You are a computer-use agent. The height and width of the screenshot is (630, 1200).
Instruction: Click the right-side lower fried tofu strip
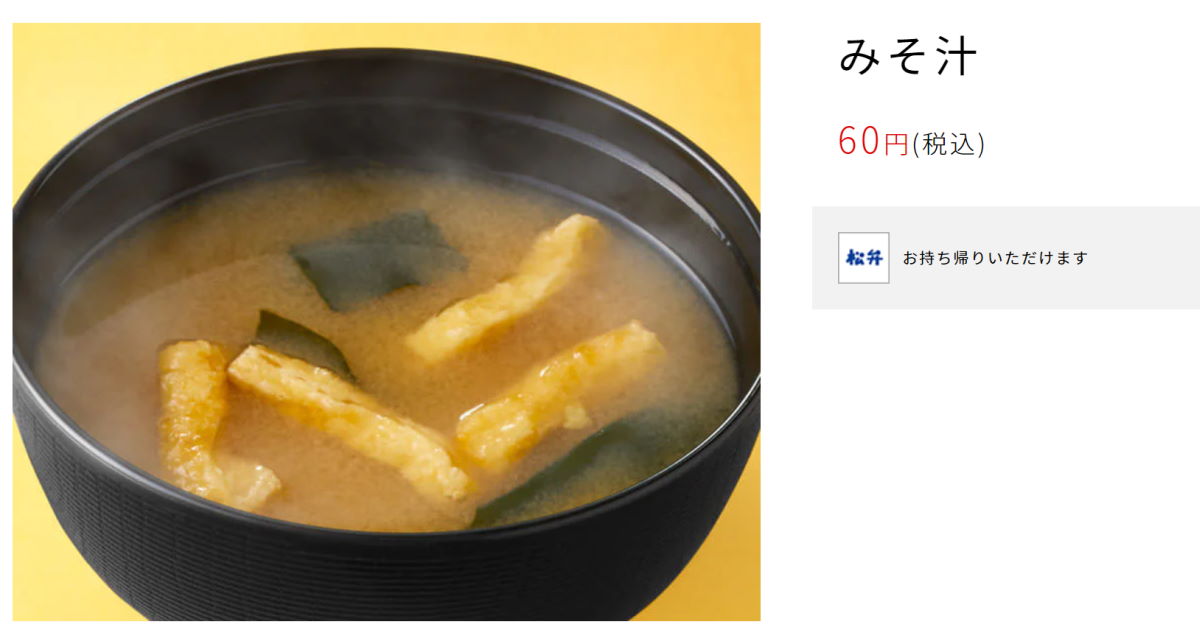click(560, 394)
